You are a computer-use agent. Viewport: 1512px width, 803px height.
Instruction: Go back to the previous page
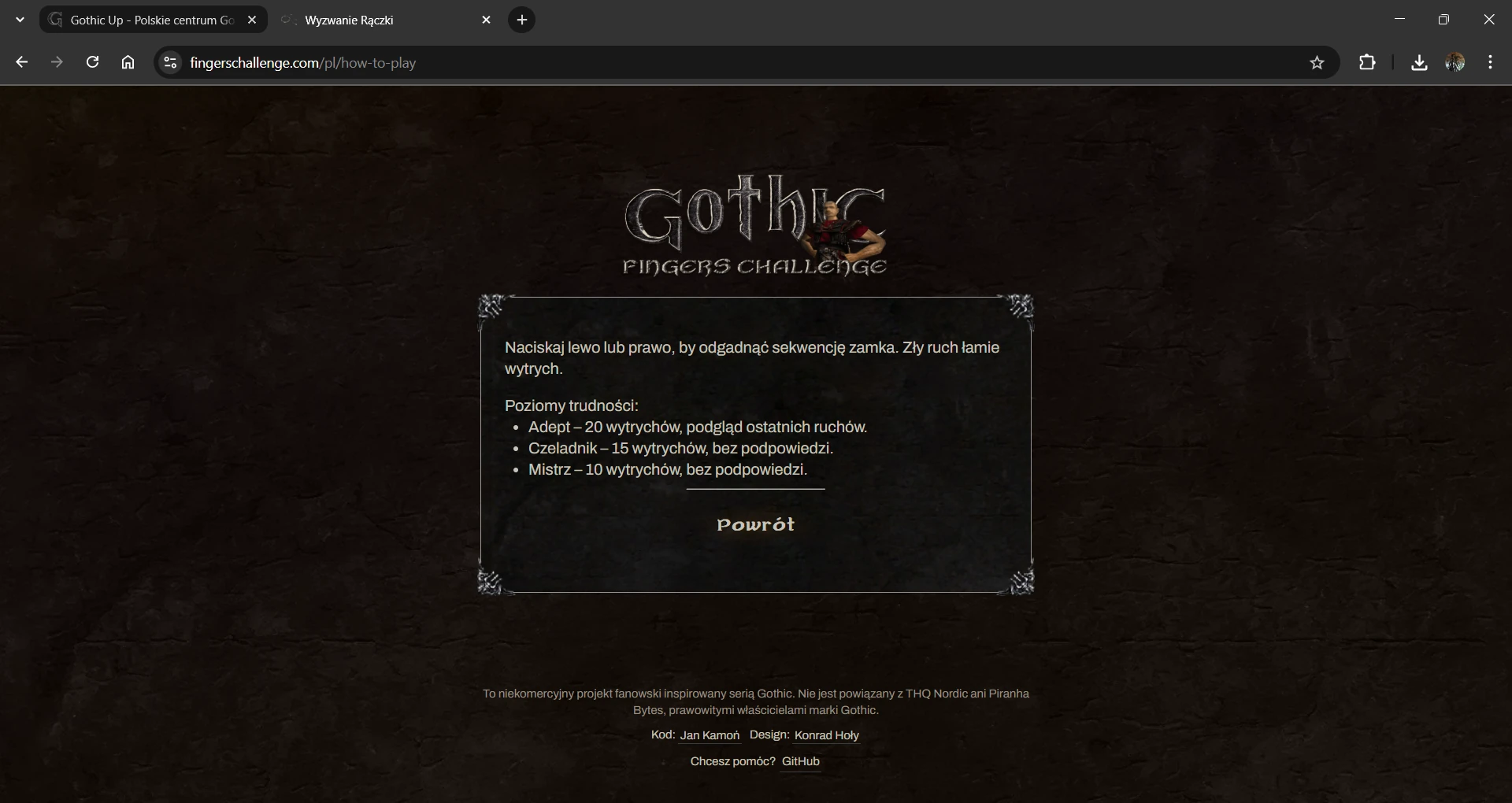pyautogui.click(x=21, y=62)
